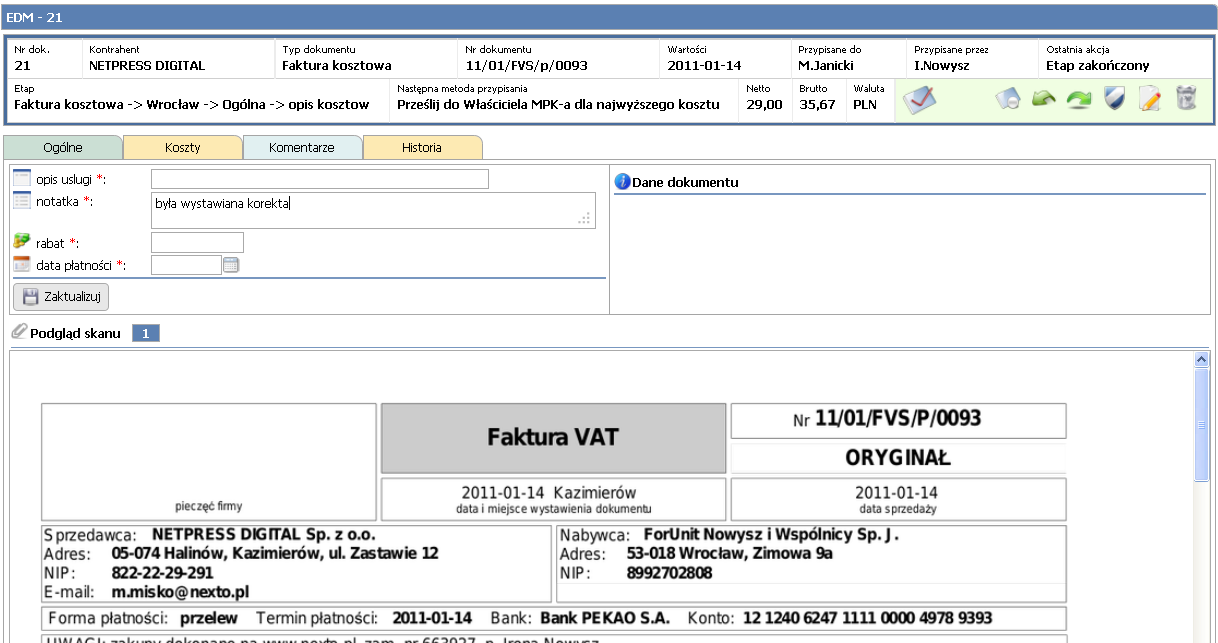Select scan page 1 button

coord(145,333)
